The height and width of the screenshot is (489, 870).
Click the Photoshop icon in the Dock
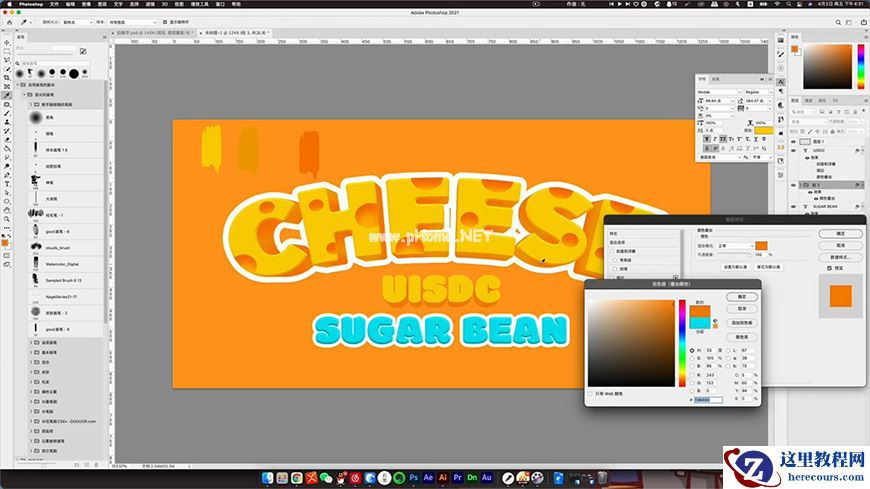pyautogui.click(x=412, y=477)
